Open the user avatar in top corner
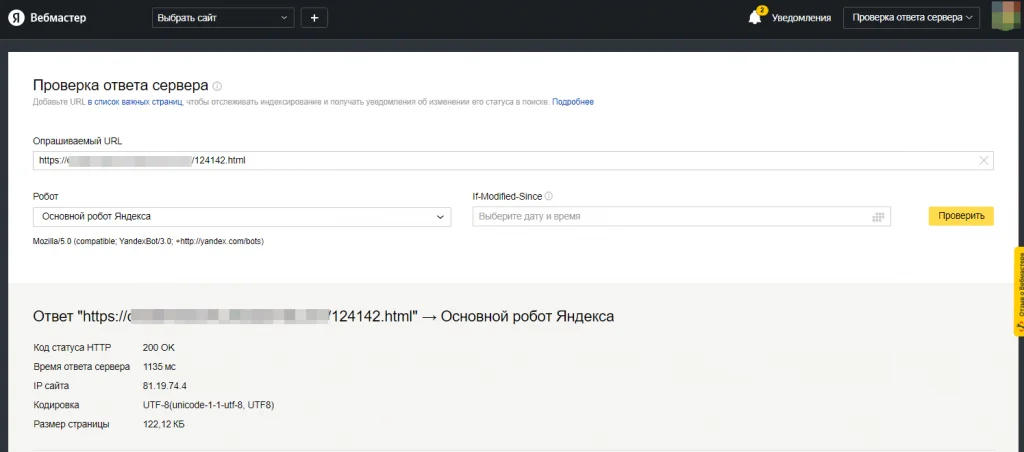This screenshot has height=452, width=1024. pos(1006,18)
